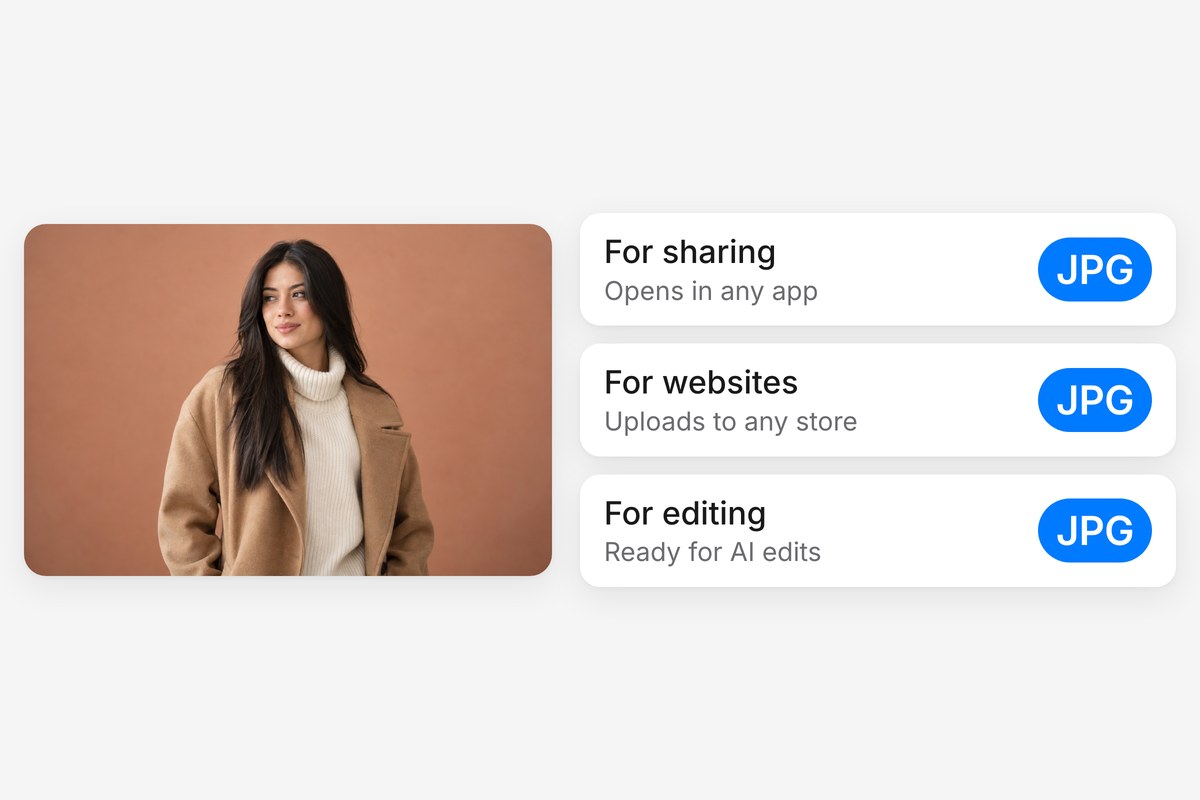Click the "For sharing" heading
Screen dimensions: 1200x800
690,252
